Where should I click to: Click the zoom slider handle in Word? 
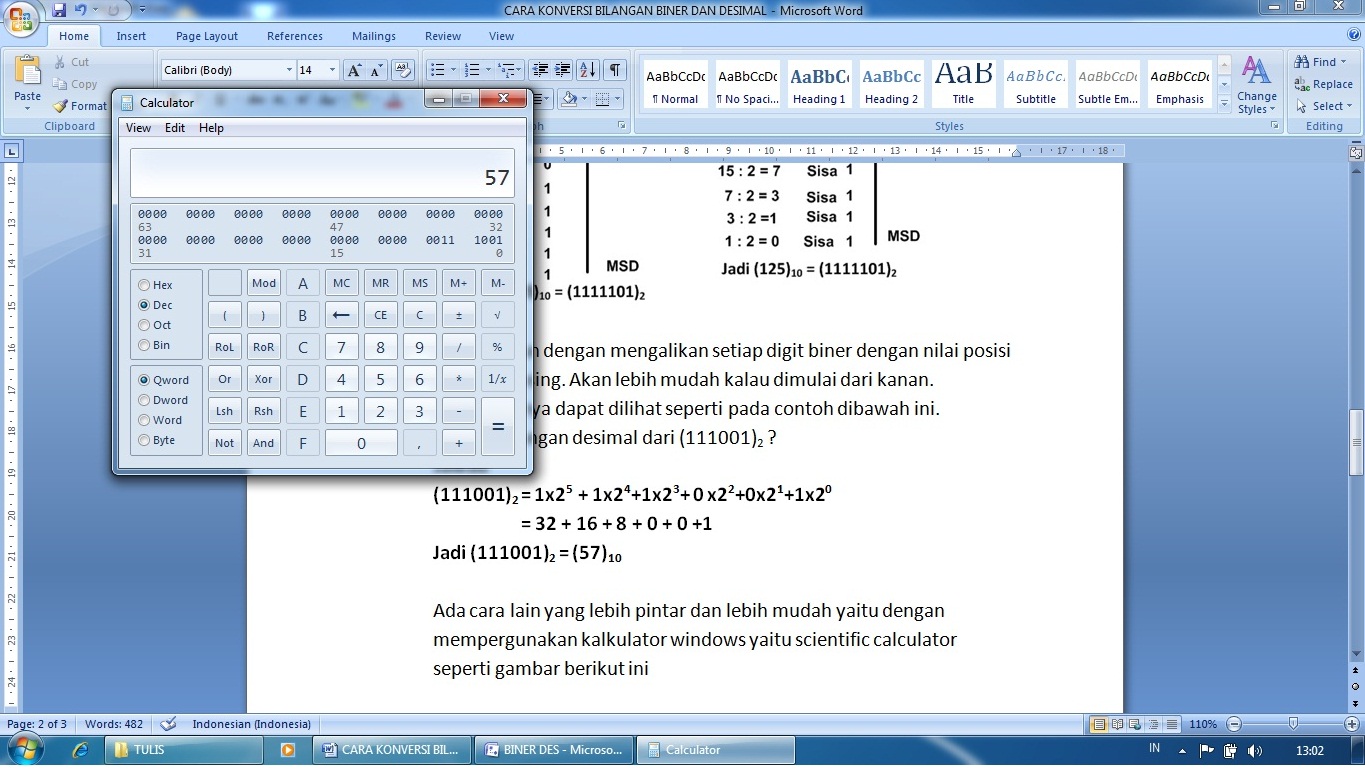(1293, 724)
